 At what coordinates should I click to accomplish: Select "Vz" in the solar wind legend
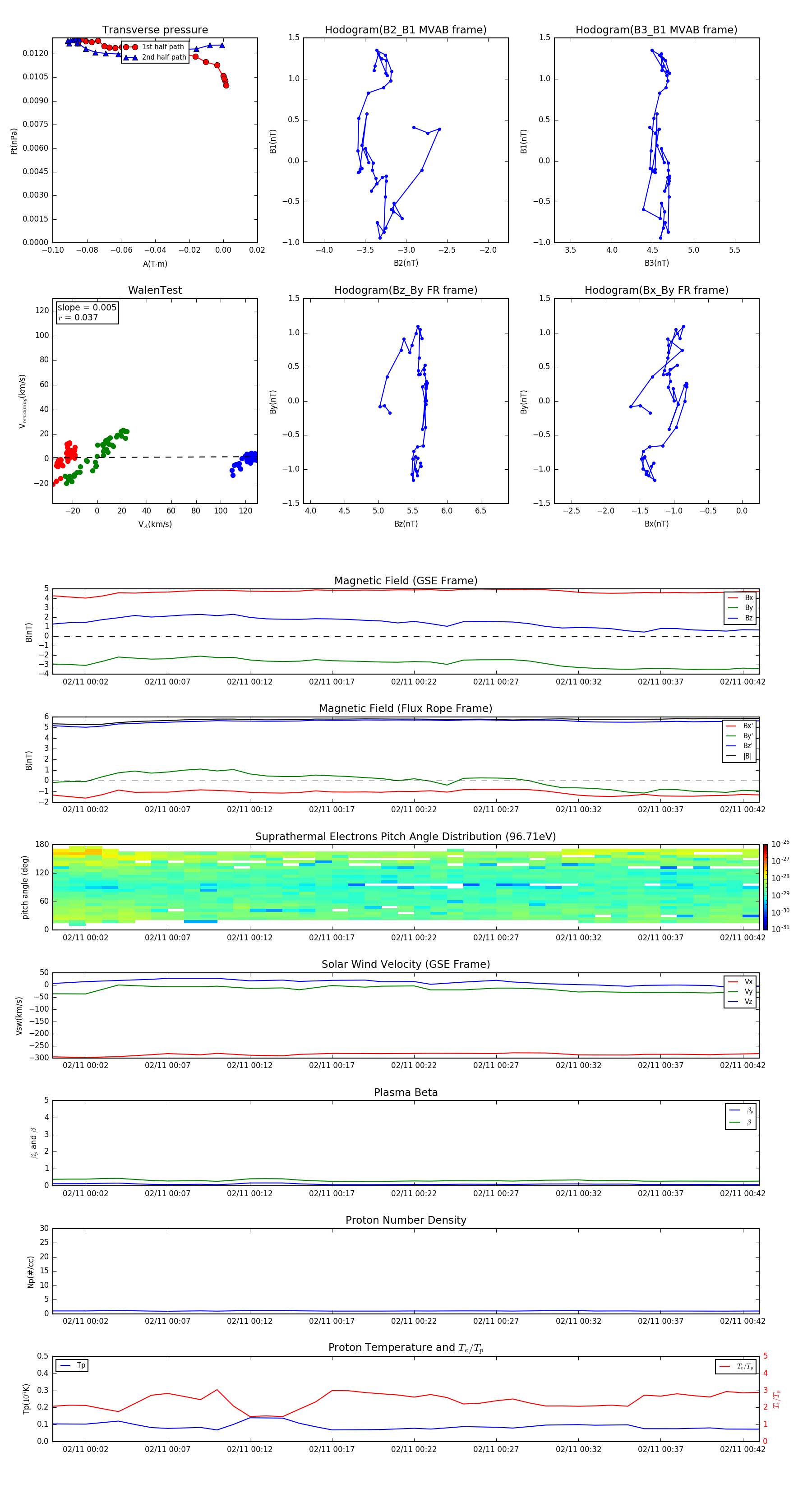tap(740, 1002)
